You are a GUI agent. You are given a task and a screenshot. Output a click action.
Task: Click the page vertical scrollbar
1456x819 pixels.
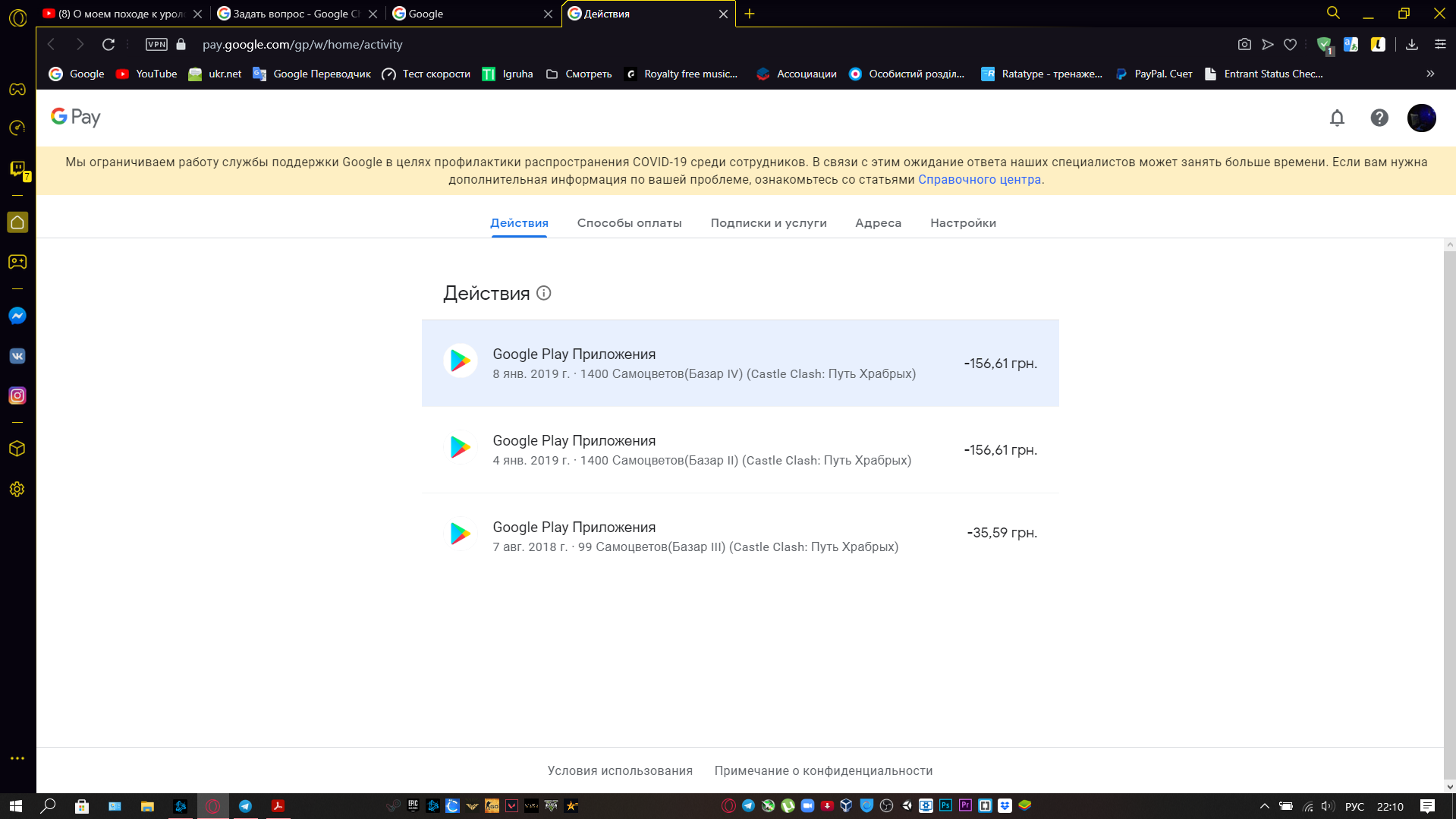[1450, 515]
